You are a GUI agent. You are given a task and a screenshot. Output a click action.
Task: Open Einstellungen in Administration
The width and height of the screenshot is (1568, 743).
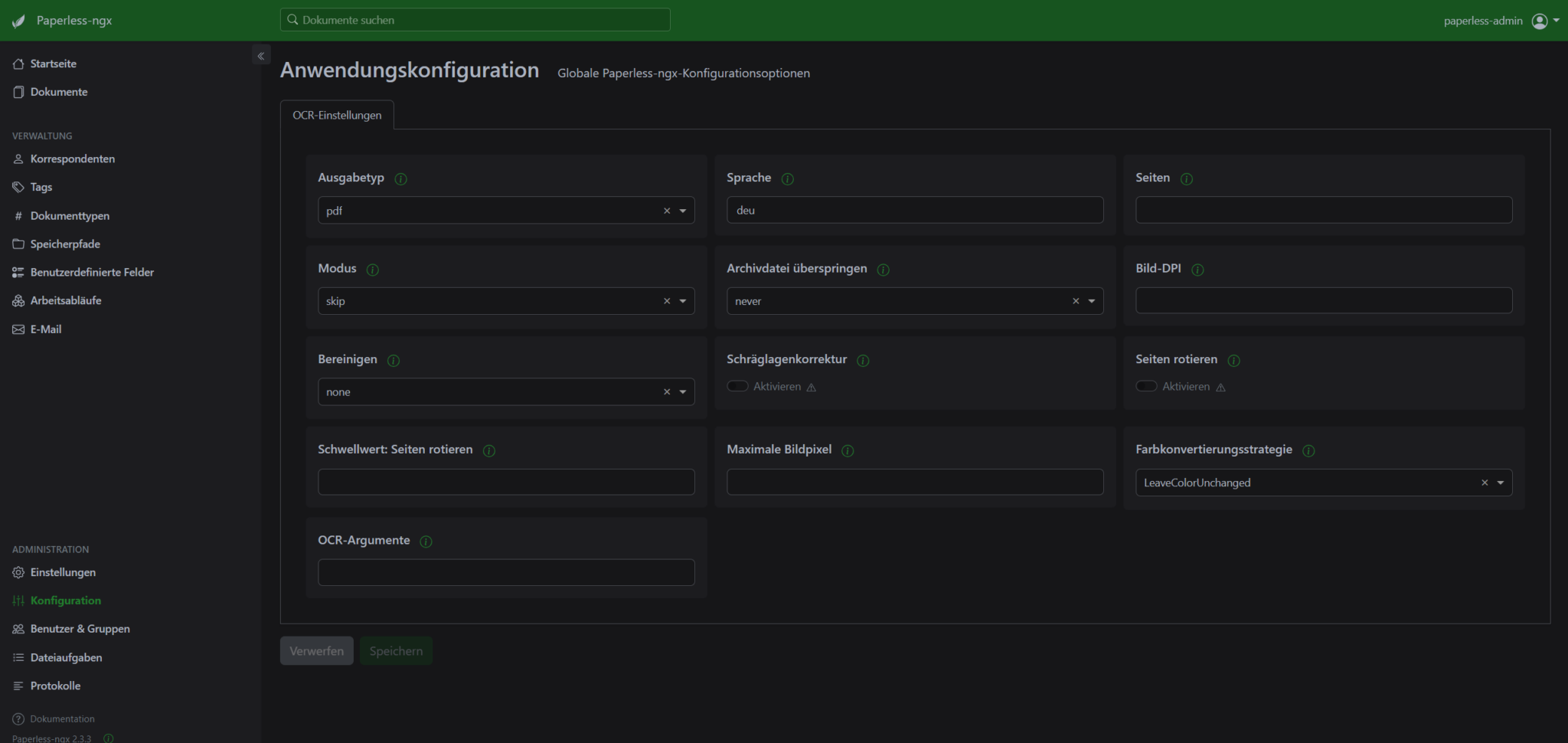54,572
